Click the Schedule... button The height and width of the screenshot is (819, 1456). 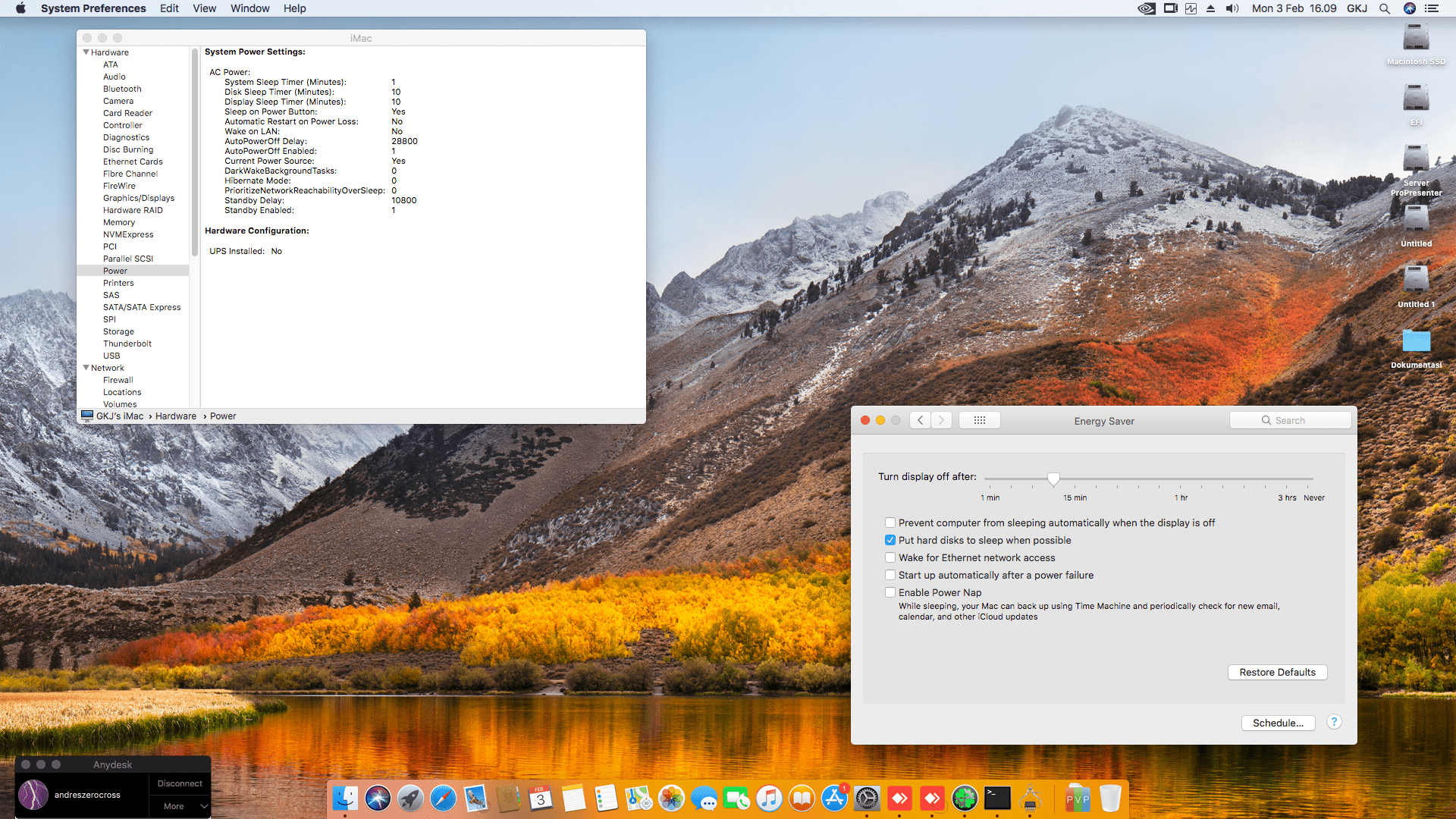point(1278,723)
